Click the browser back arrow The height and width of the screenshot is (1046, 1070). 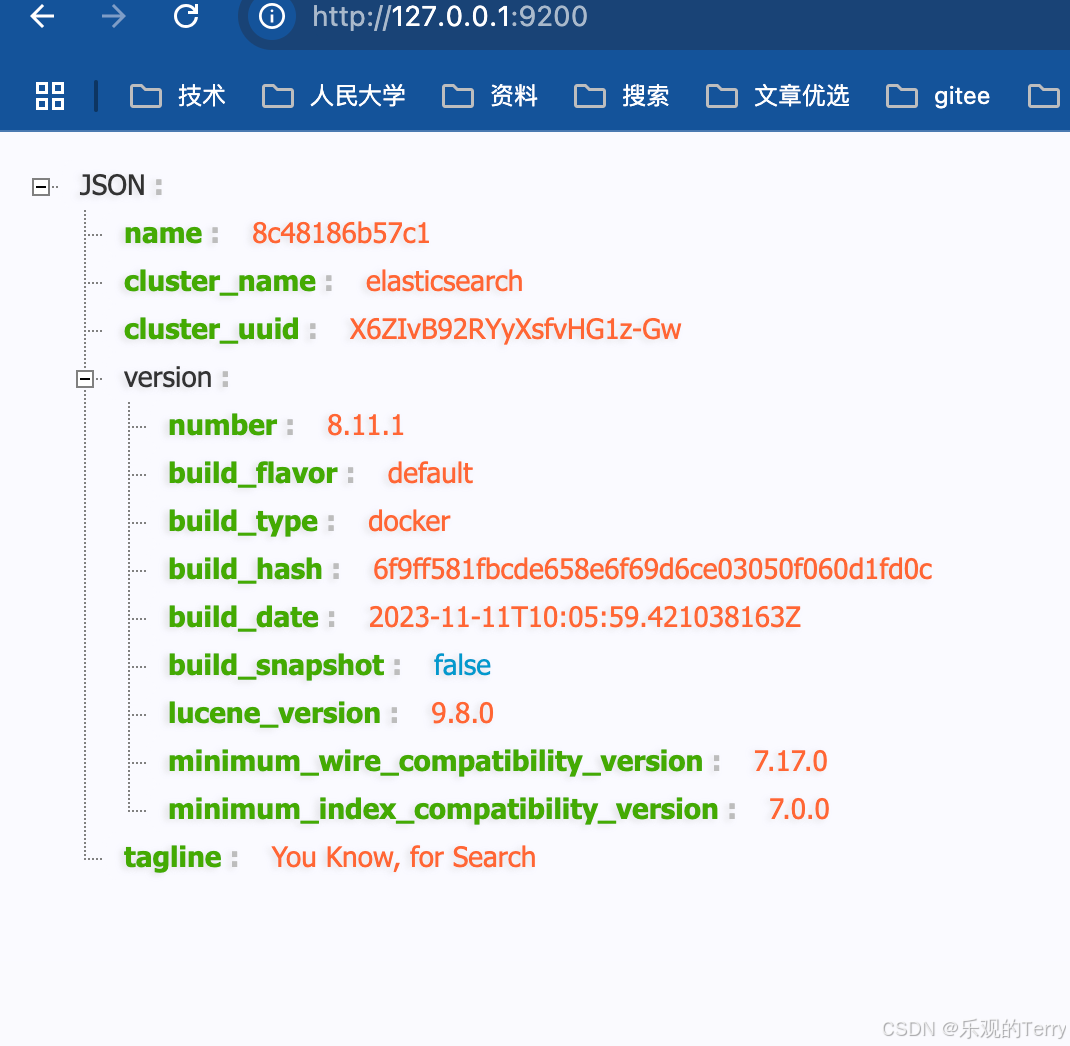pos(42,16)
